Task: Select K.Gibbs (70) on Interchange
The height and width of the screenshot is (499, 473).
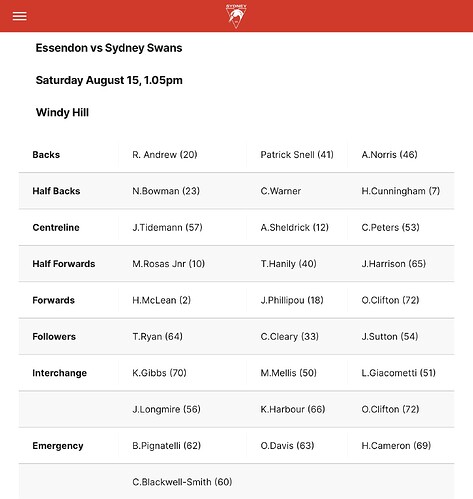Action: [159, 373]
